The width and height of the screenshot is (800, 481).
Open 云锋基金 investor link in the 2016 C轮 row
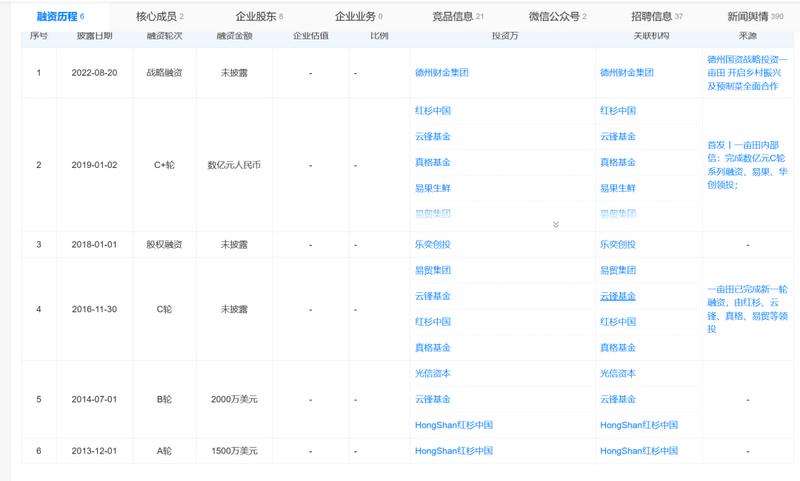(433, 296)
